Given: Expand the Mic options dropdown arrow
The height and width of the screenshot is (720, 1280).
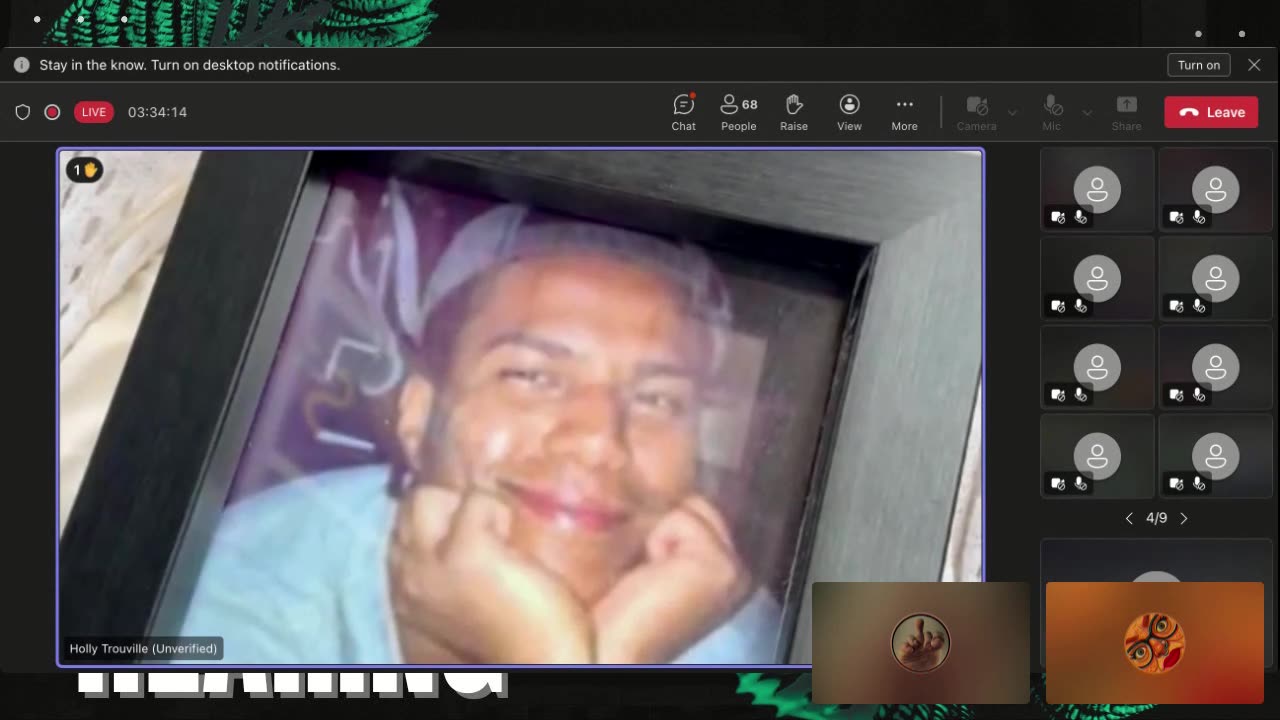Looking at the screenshot, I should coord(1087,112).
